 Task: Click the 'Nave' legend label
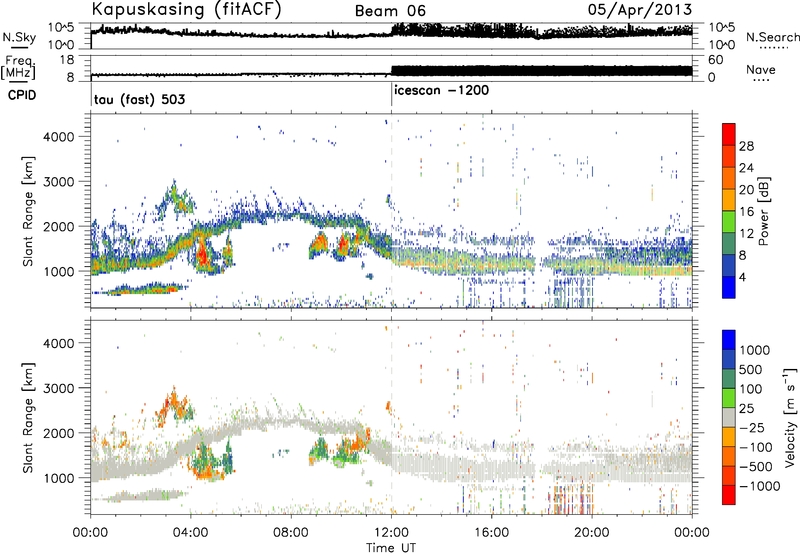click(761, 69)
